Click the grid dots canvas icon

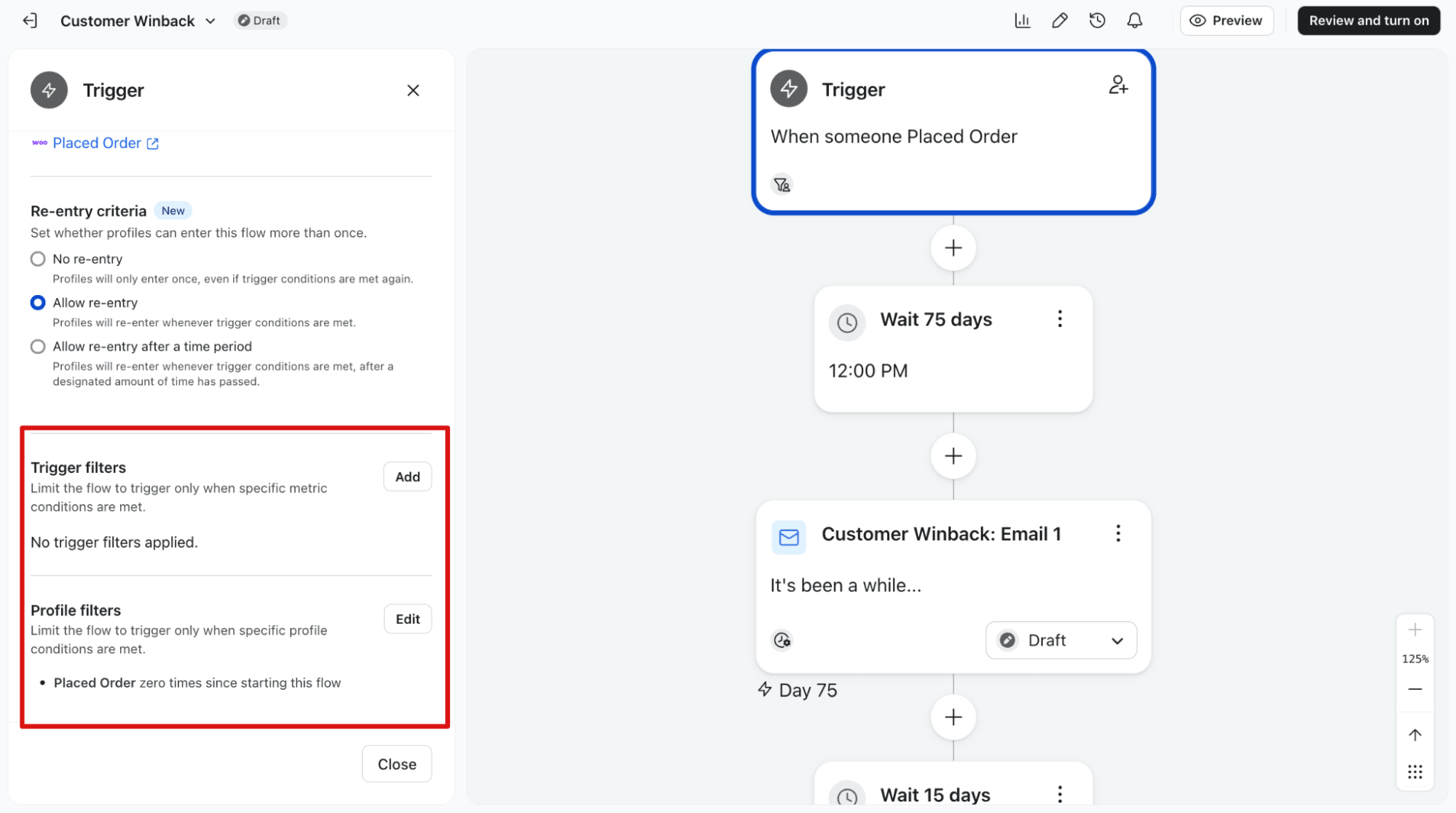1415,772
